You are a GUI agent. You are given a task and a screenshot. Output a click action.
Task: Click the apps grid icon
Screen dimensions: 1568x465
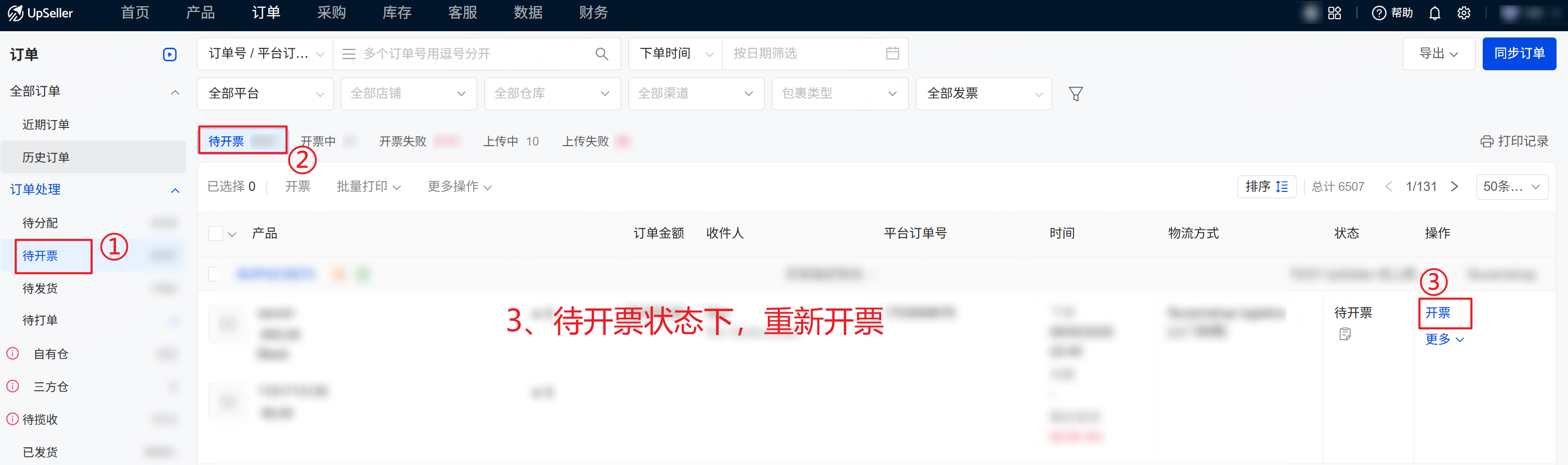(1334, 13)
